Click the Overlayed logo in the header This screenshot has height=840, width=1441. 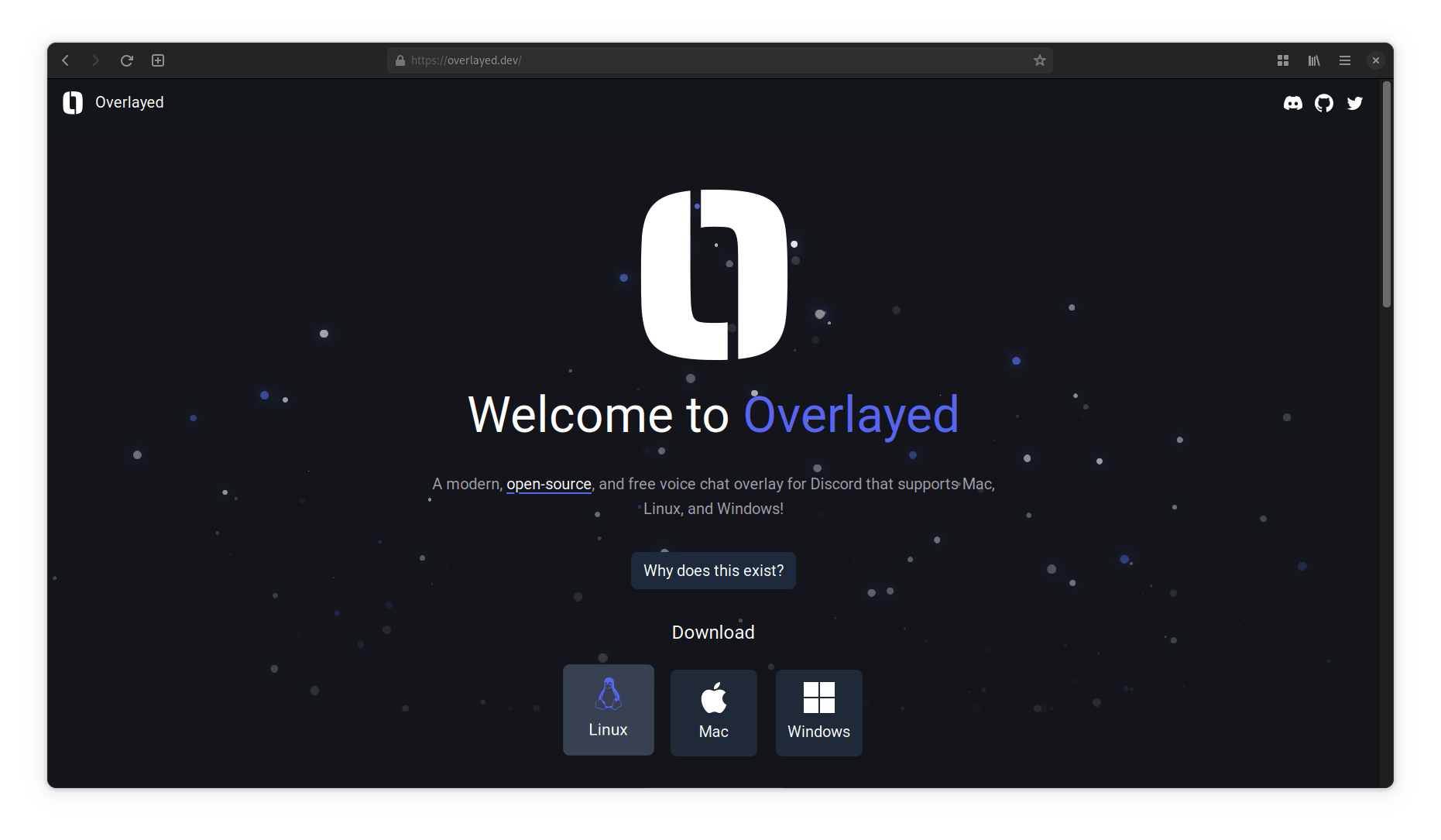point(73,102)
